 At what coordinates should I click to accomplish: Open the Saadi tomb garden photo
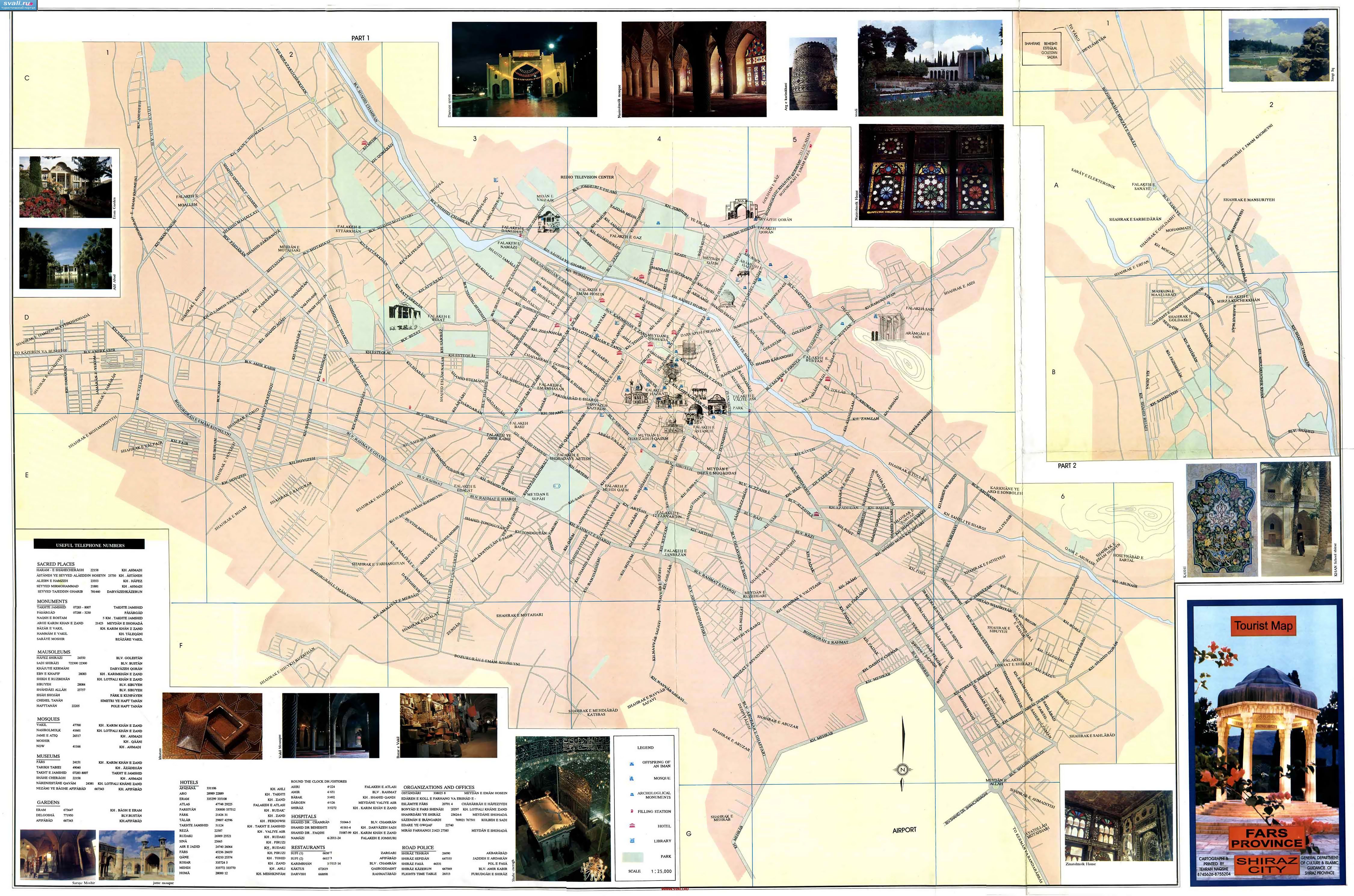[930, 68]
